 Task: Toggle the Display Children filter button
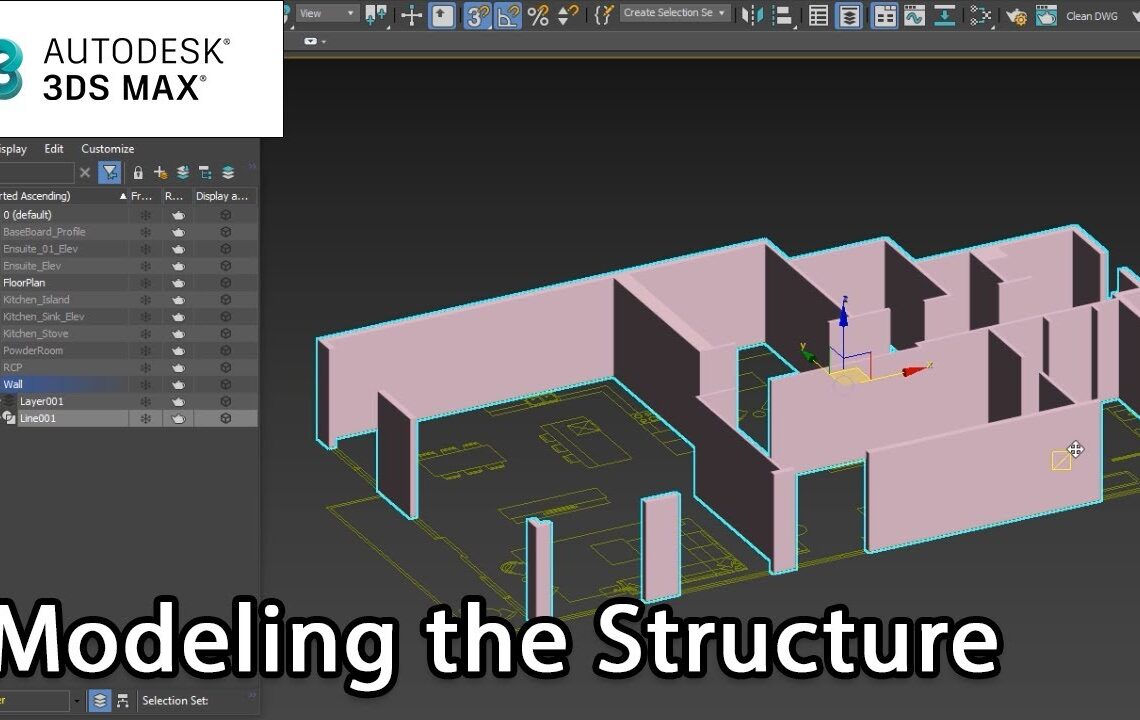[x=206, y=172]
